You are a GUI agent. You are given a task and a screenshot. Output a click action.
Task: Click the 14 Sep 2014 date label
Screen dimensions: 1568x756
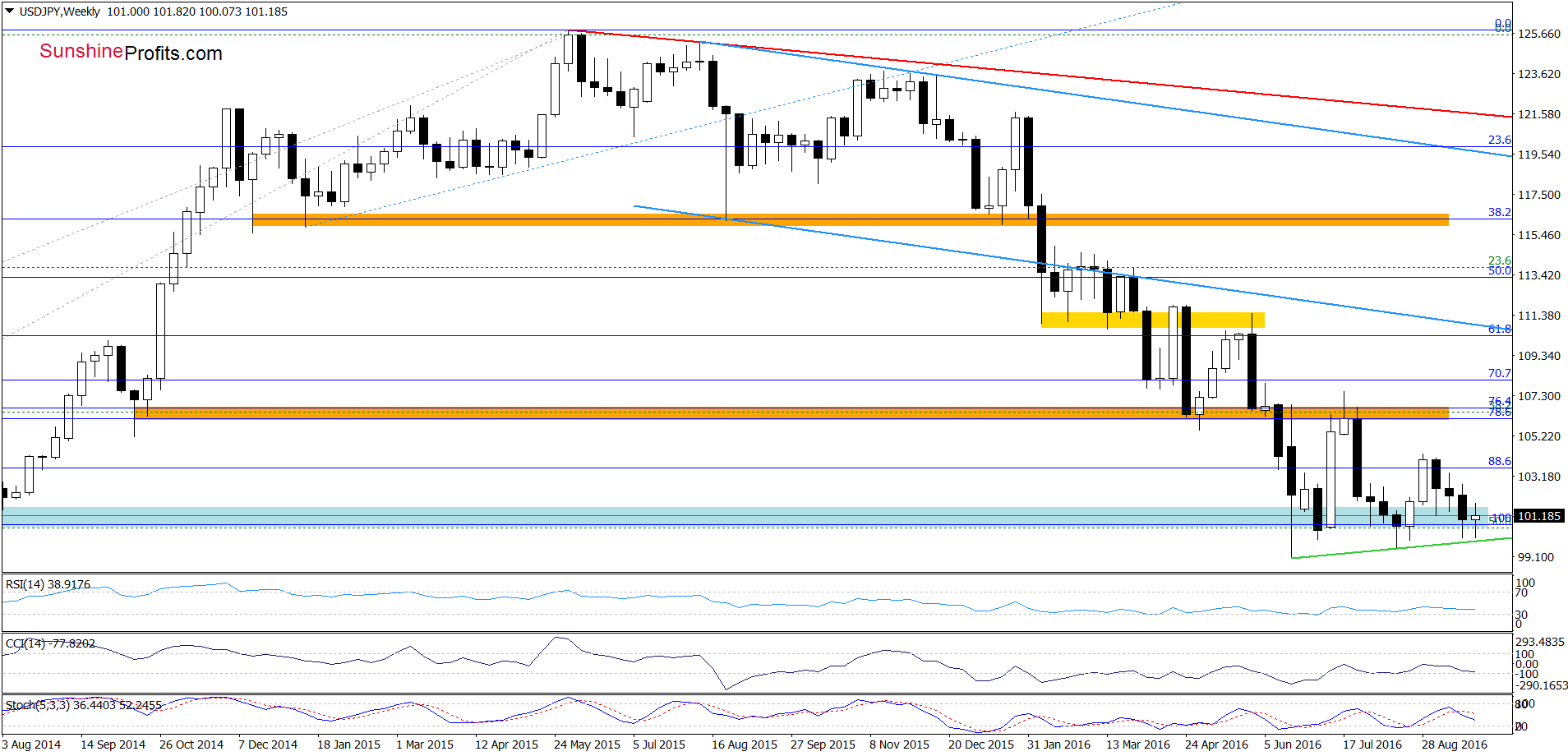click(113, 744)
